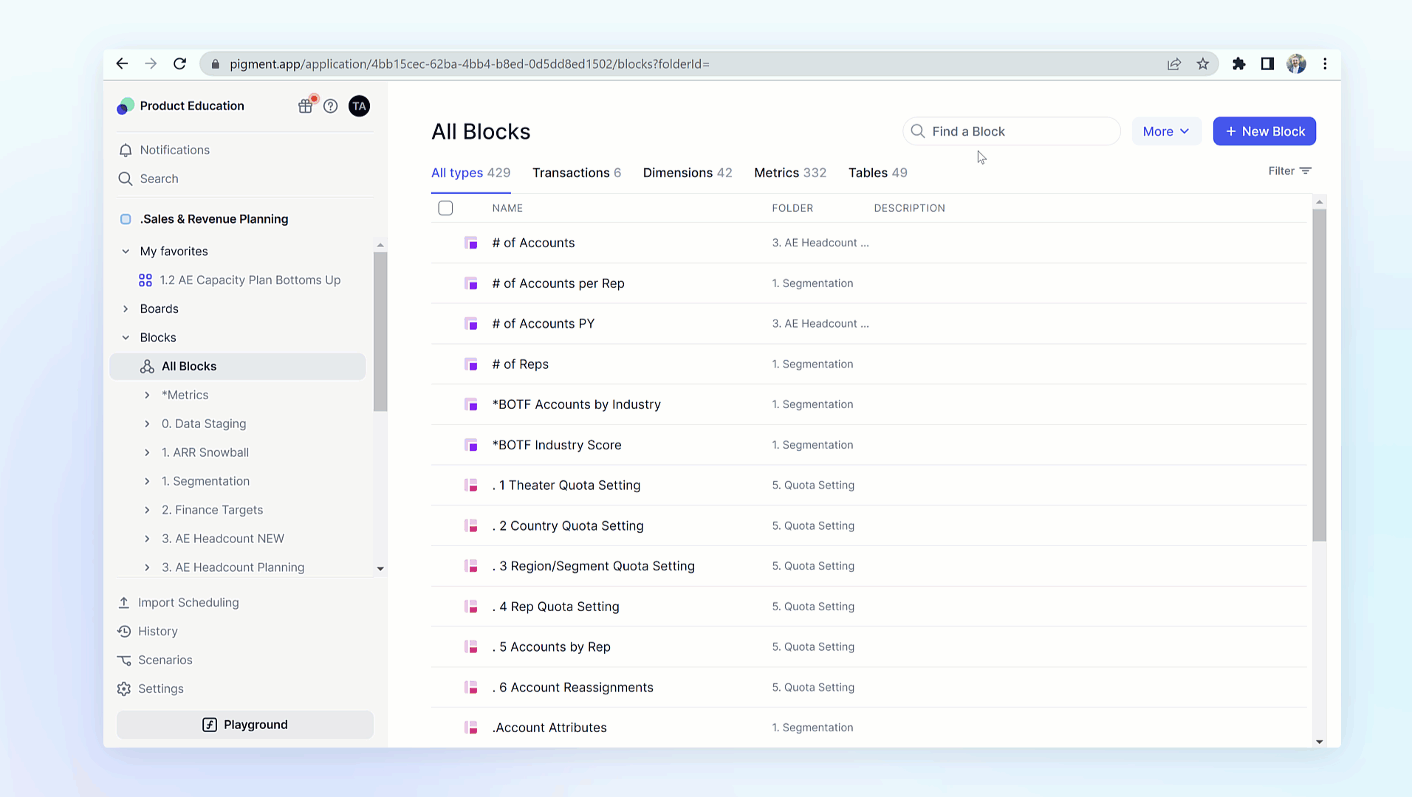Switch to the Dimensions tab
1412x797 pixels.
pos(688,173)
